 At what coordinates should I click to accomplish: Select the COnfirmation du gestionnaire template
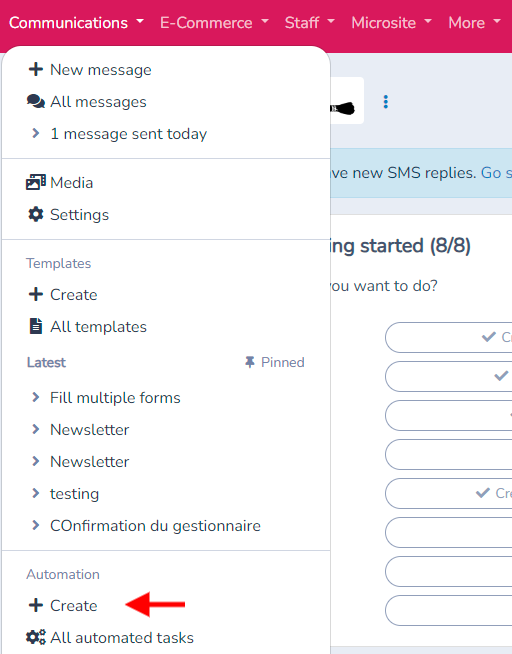(155, 526)
